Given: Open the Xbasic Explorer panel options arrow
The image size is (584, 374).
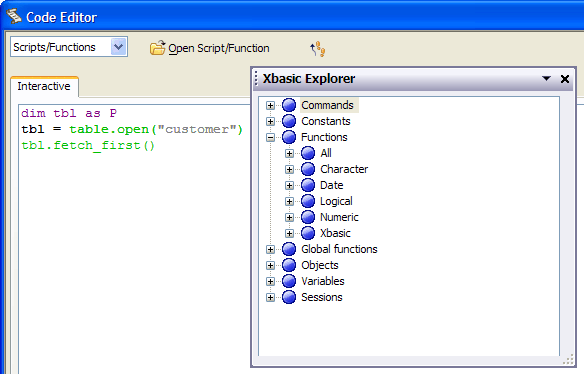Looking at the screenshot, I should point(546,79).
